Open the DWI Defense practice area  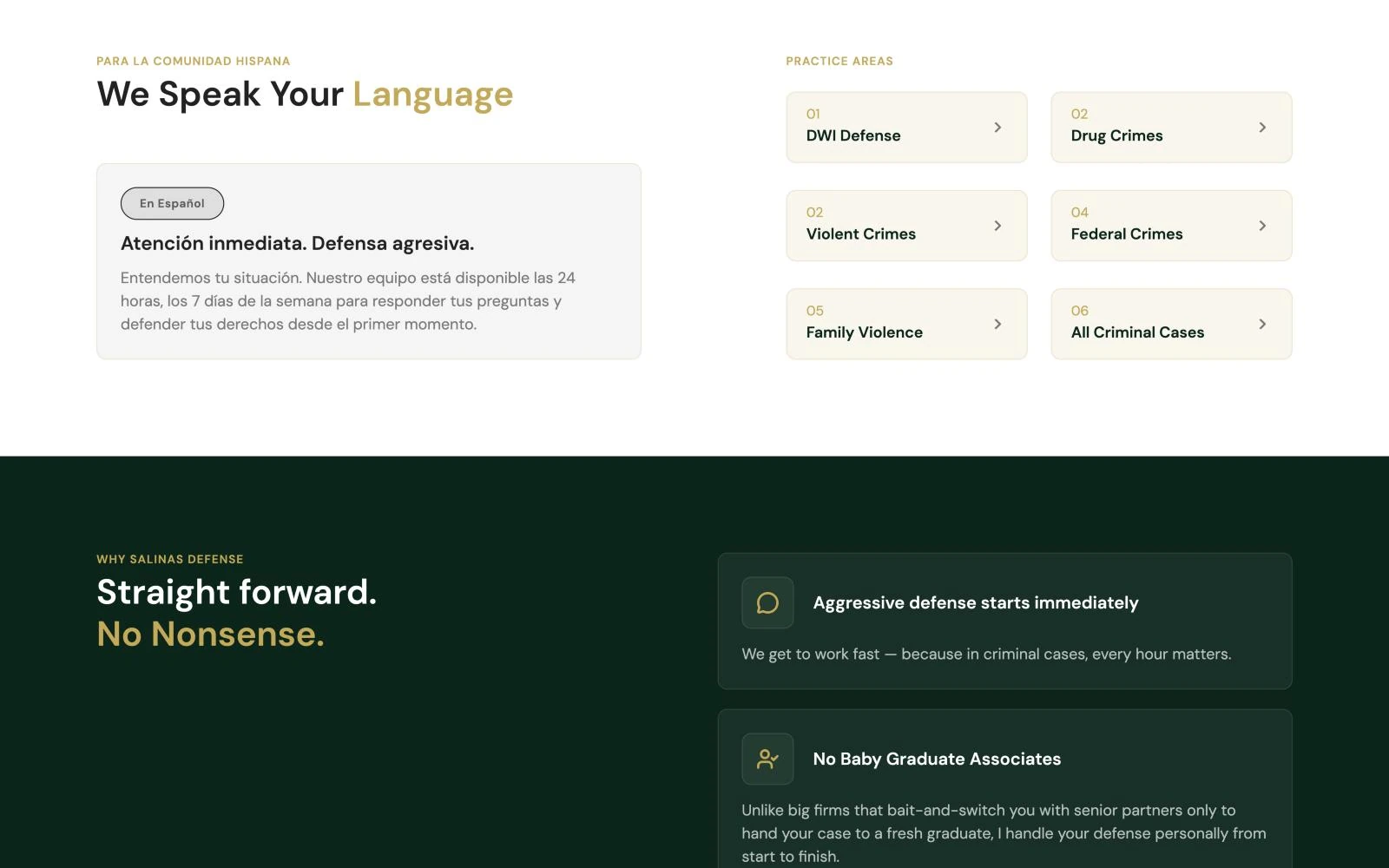click(906, 127)
